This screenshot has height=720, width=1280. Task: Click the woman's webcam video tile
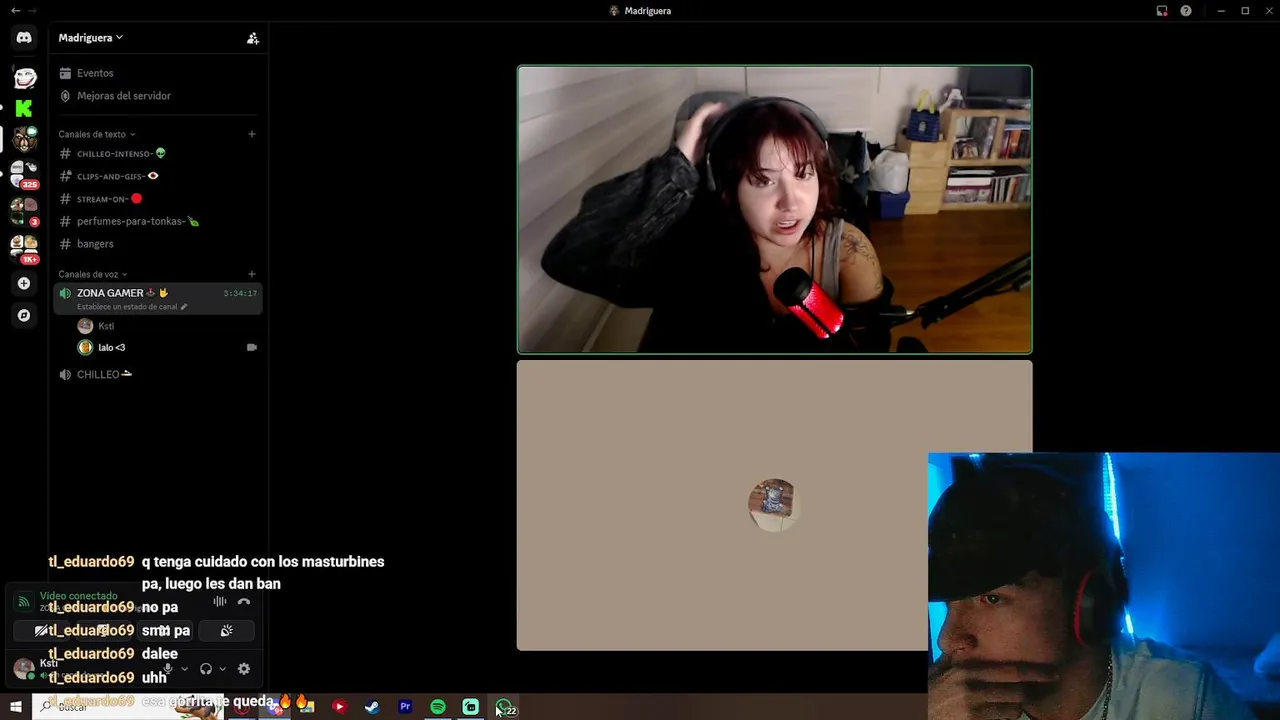coord(774,209)
